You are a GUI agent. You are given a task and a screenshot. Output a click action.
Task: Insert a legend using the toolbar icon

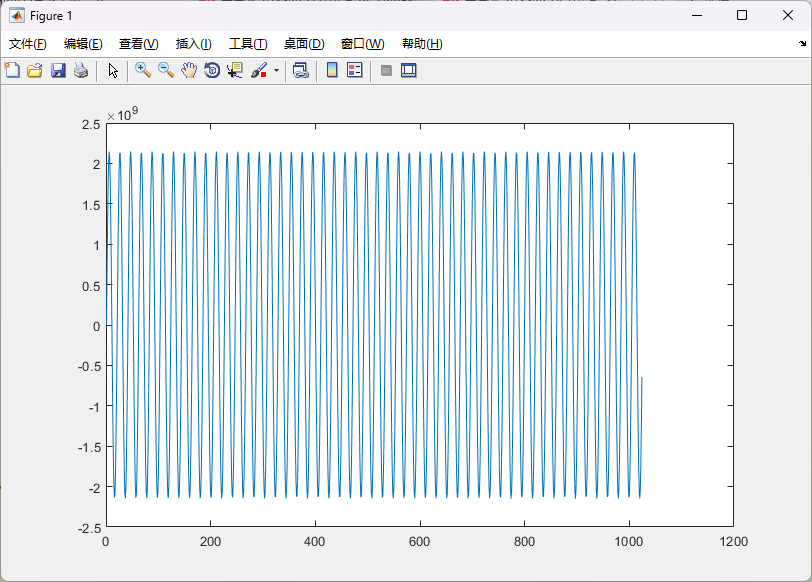pos(354,70)
